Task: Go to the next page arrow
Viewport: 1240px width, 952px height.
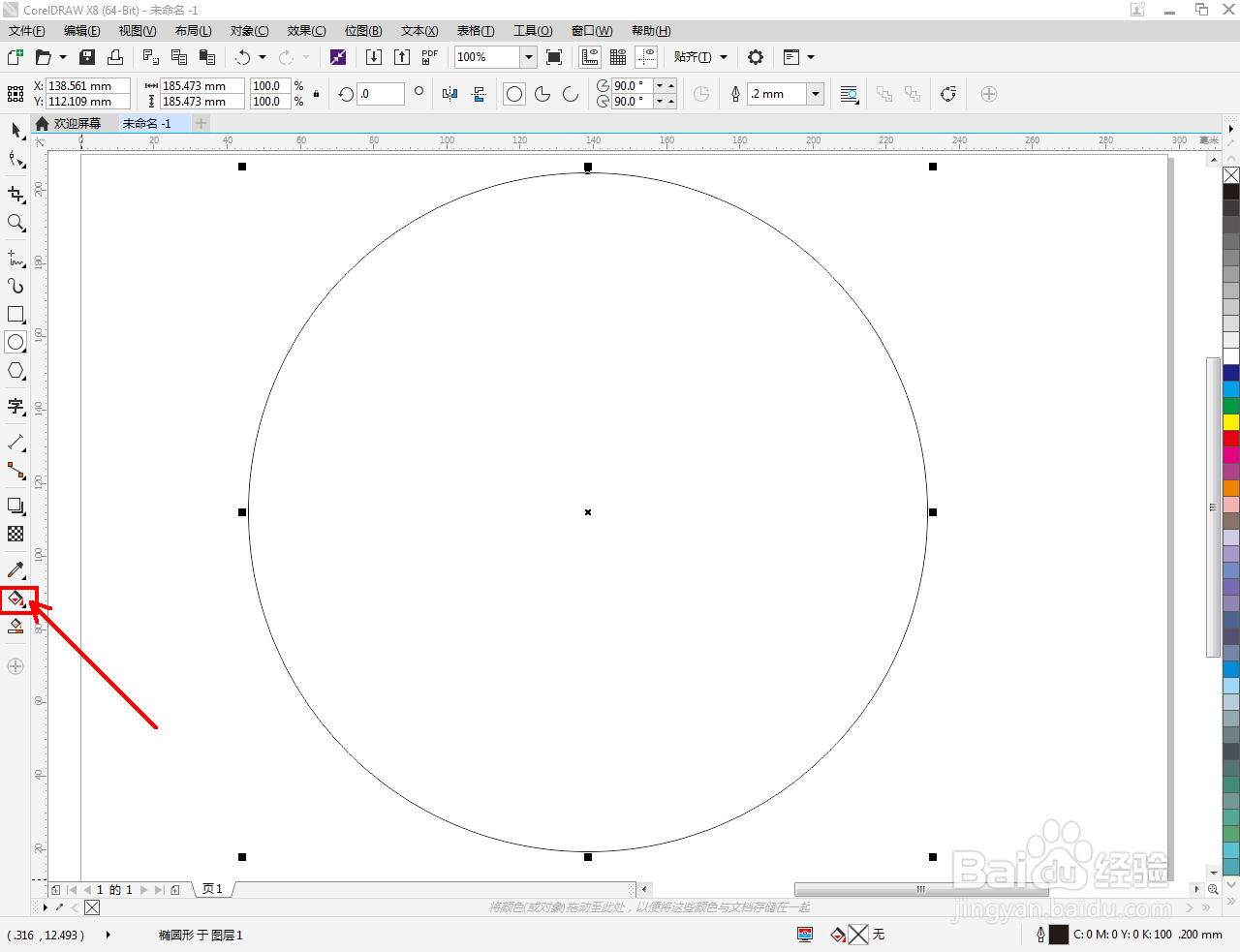Action: 144,889
